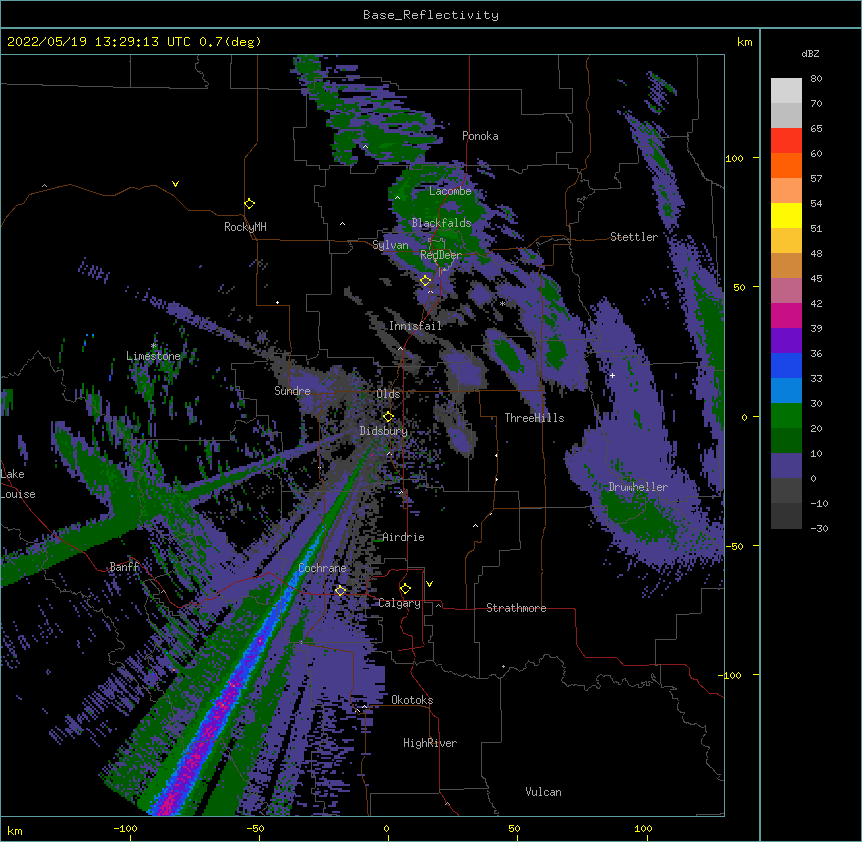Click the yellow station marker near RockyMH

(250, 204)
